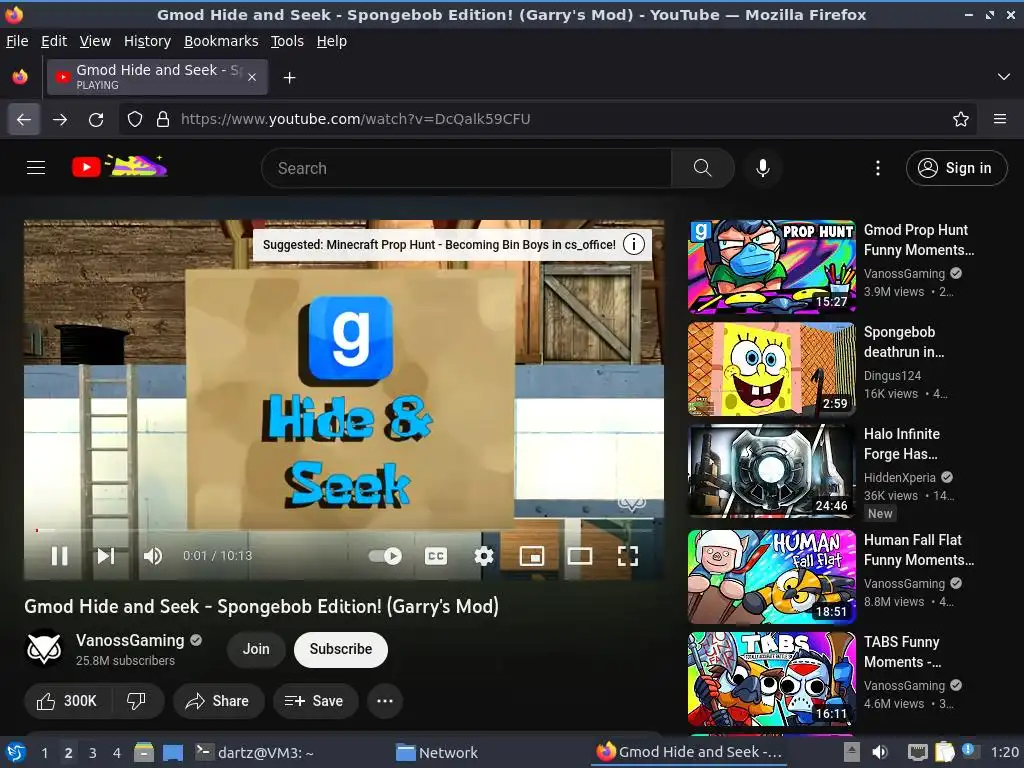This screenshot has width=1024, height=768.
Task: Switch to workspace 3 in taskbar
Action: click(x=93, y=753)
